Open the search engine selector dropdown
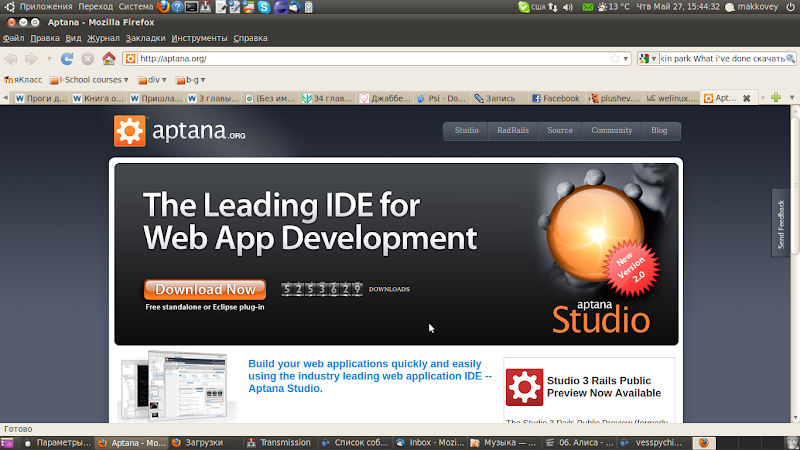Screen dimensions: 800x450 point(647,59)
